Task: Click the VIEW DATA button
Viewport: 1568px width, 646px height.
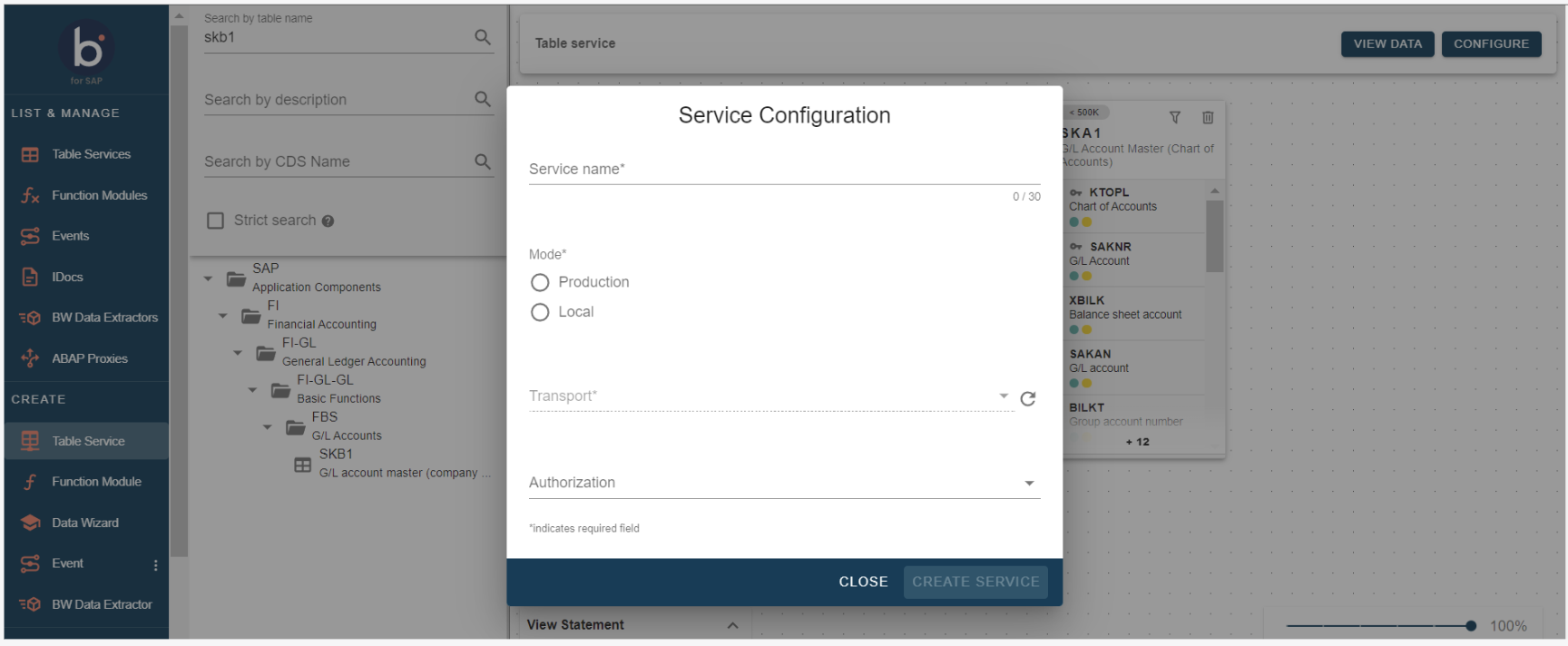Action: point(1387,44)
